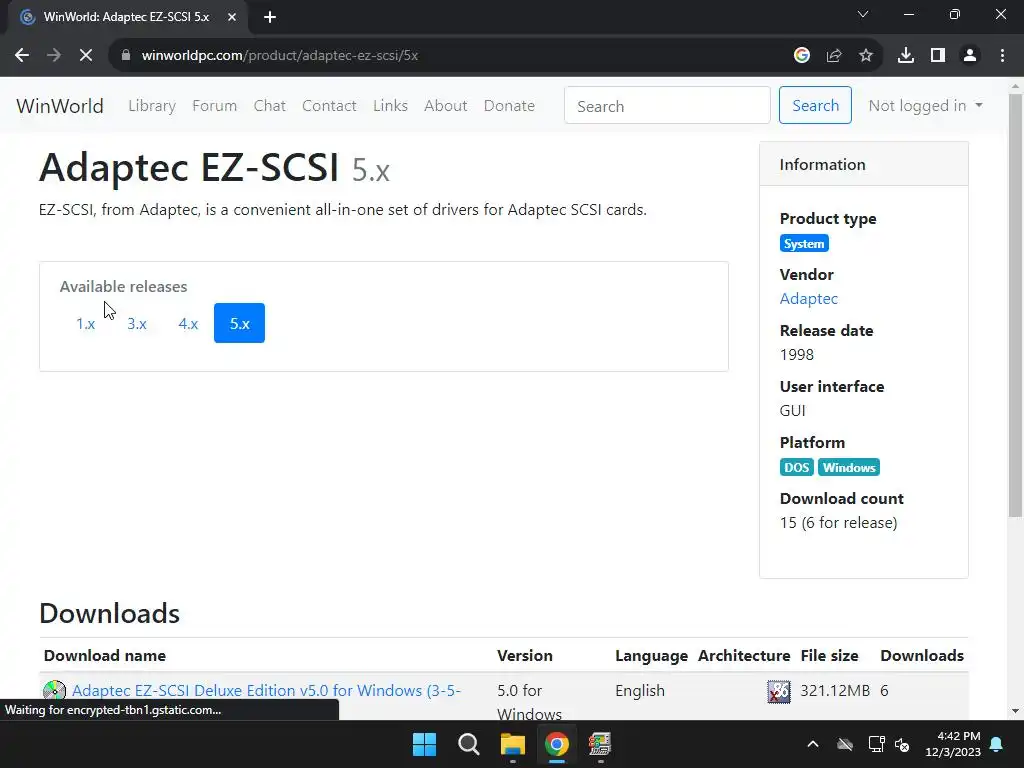
Task: Open Chrome profile icon
Action: pos(970,56)
